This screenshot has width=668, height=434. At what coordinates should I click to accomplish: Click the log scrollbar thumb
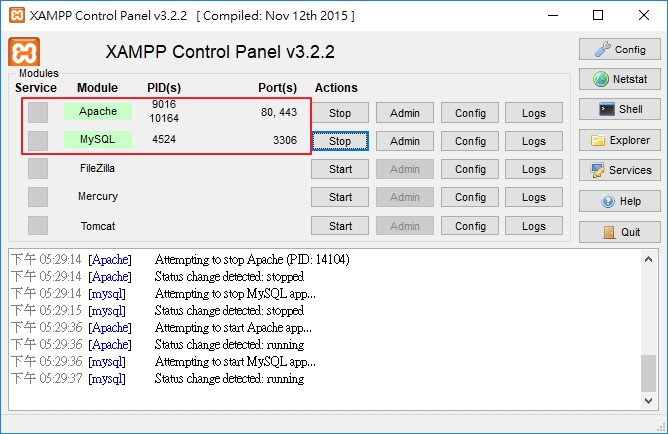[648, 373]
